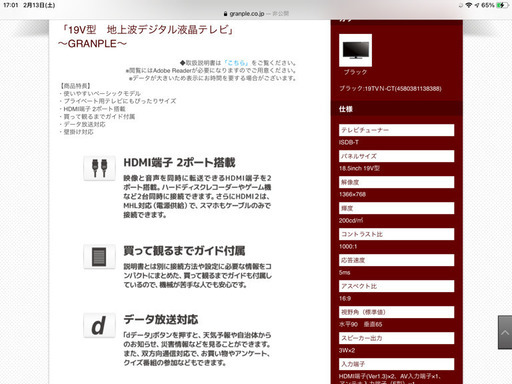Viewport: 512px width, 384px height.
Task: Tap the Wi-Fi status icon
Action: (x=469, y=5)
